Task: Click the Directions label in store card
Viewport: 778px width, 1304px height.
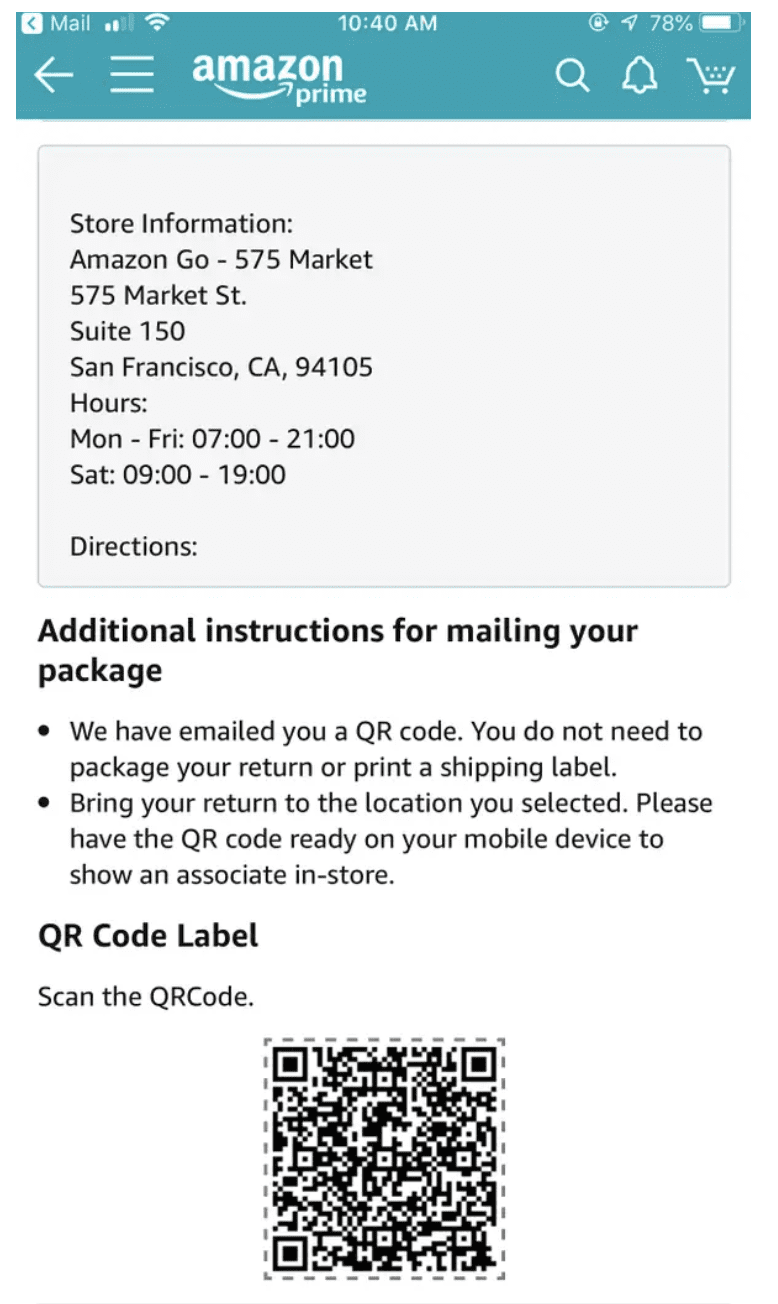Action: (x=134, y=546)
